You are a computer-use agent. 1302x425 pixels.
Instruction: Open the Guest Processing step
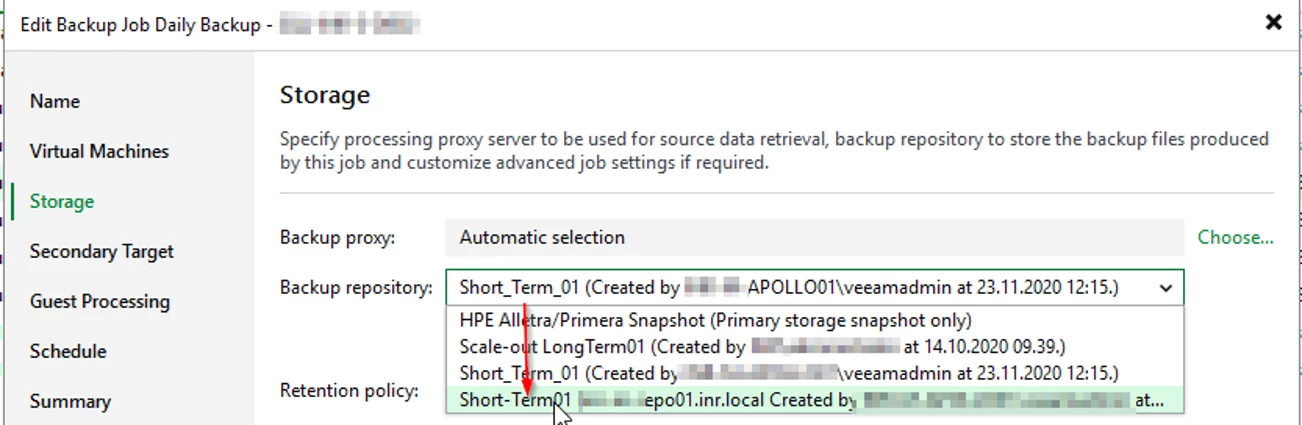point(99,301)
